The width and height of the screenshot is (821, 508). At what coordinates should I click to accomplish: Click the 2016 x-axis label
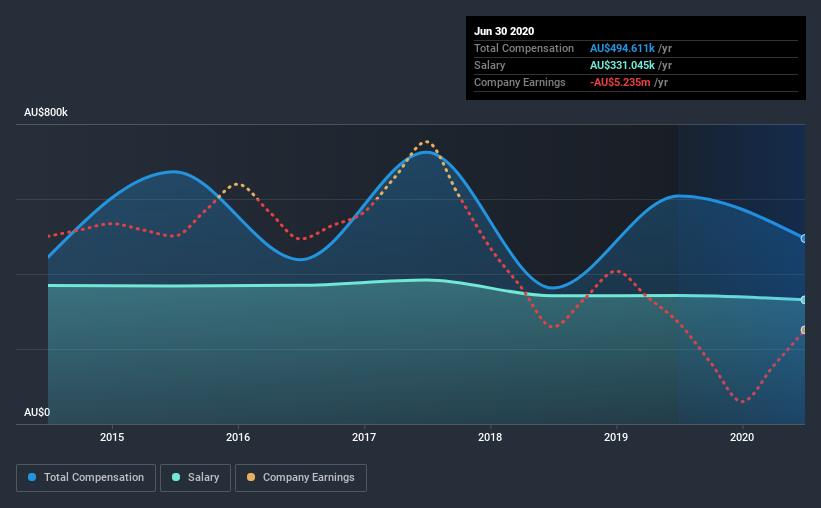point(238,437)
